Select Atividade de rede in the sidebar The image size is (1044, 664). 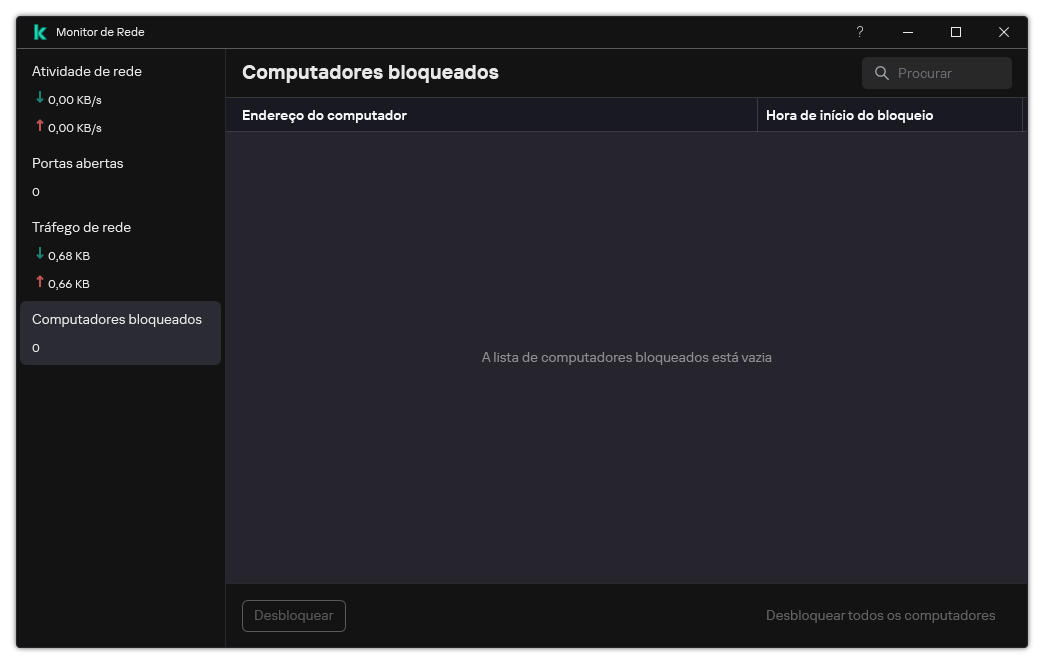[86, 71]
